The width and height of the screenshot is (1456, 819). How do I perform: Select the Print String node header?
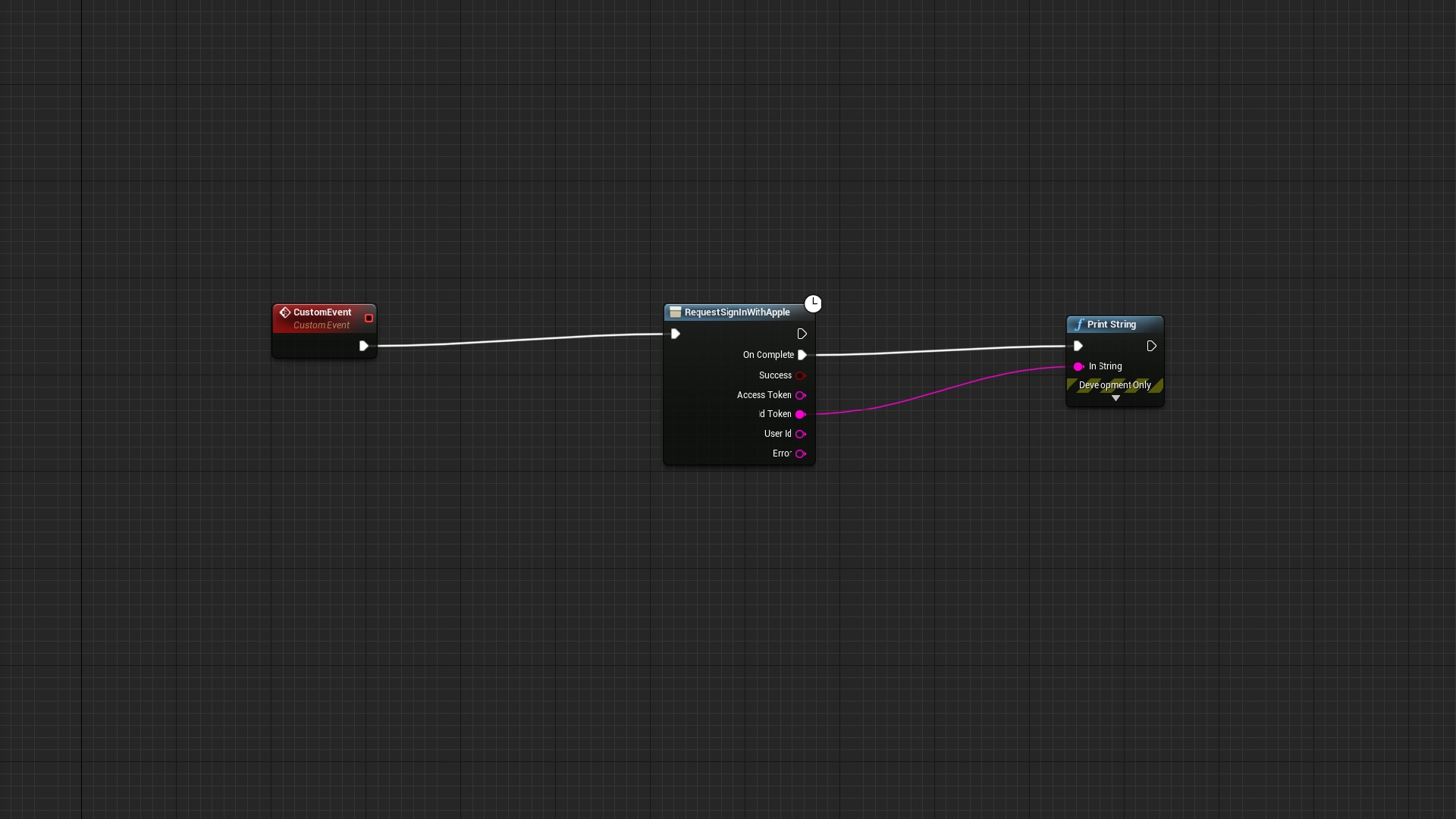coord(1112,325)
